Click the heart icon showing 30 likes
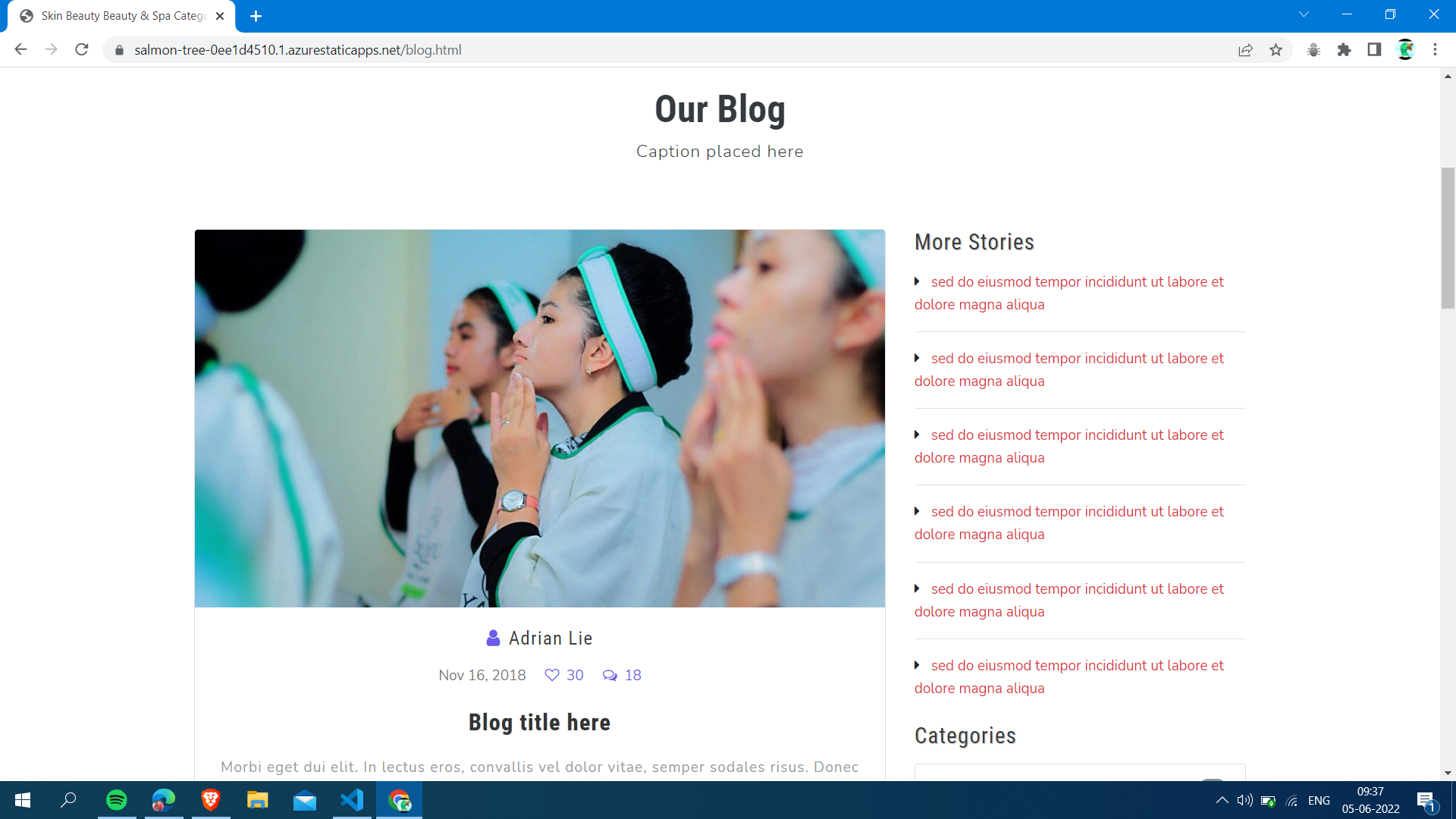1456x819 pixels. click(552, 675)
